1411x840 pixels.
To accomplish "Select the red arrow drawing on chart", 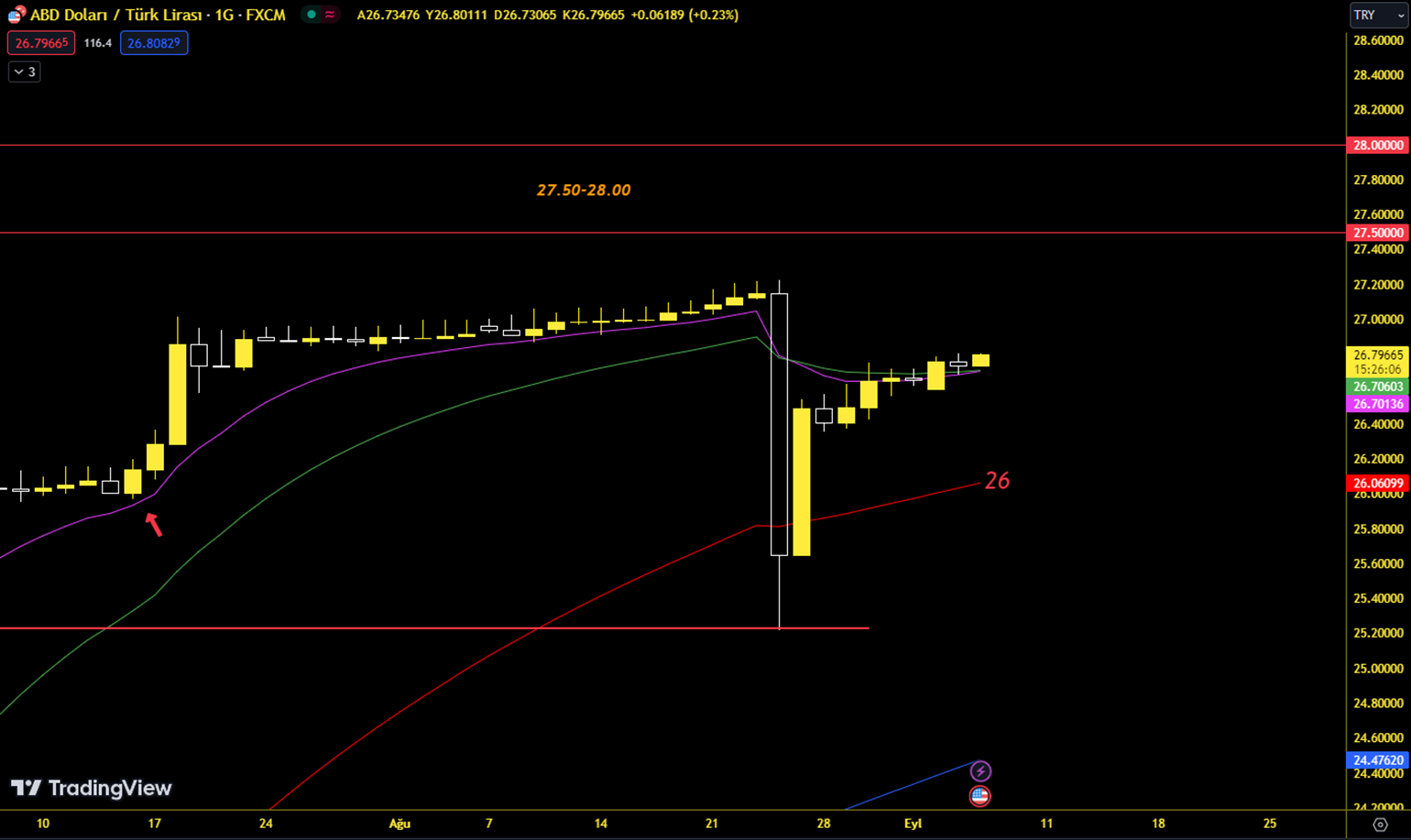I will [x=154, y=524].
